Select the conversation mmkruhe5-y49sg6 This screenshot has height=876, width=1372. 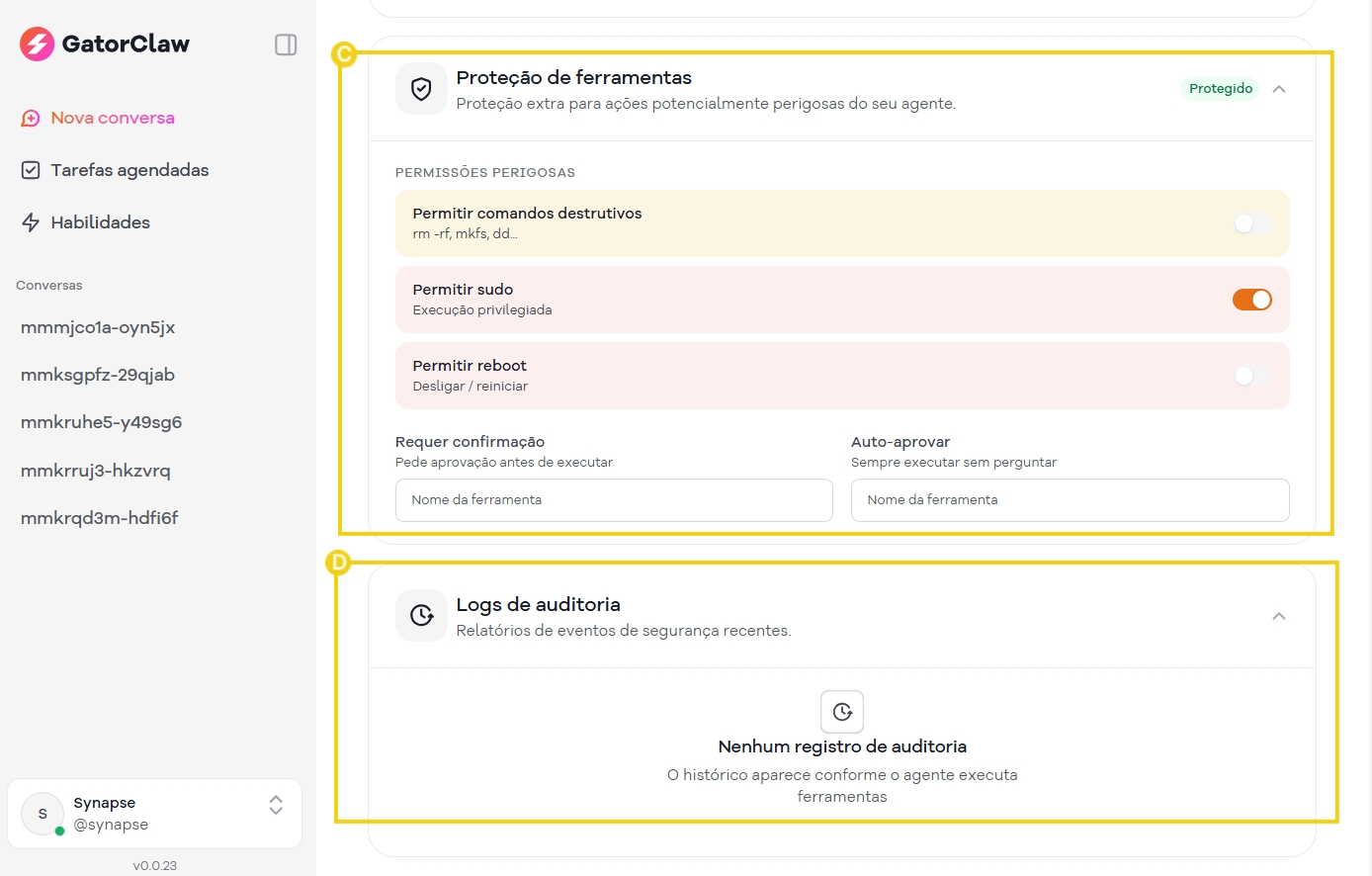(x=101, y=422)
